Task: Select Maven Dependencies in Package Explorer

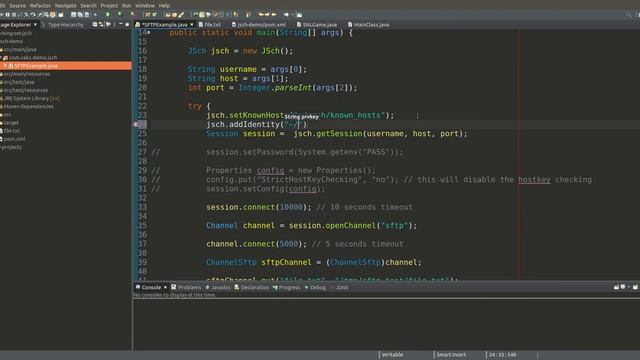Action: (x=29, y=107)
